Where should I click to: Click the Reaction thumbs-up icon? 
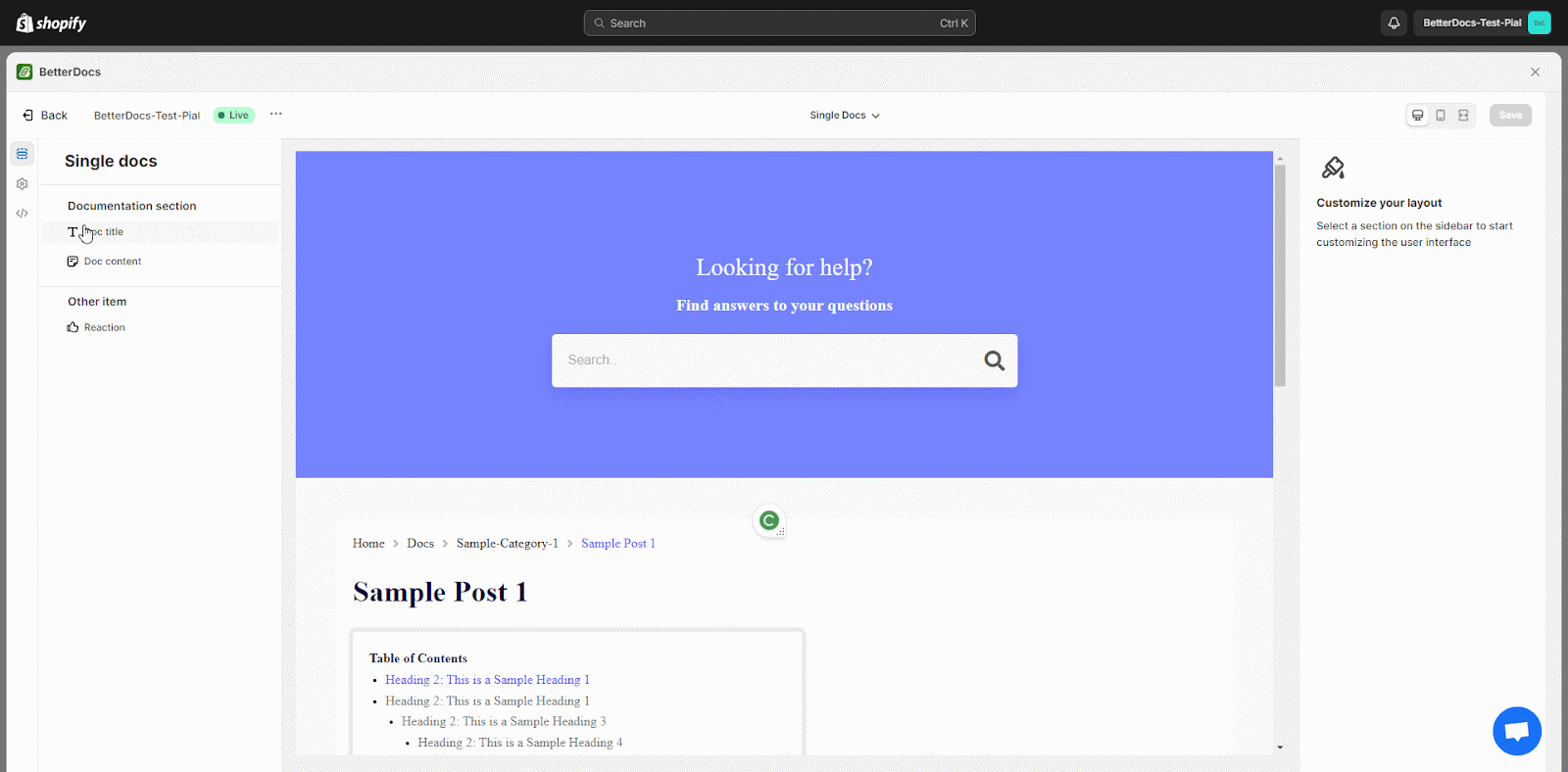(x=73, y=327)
